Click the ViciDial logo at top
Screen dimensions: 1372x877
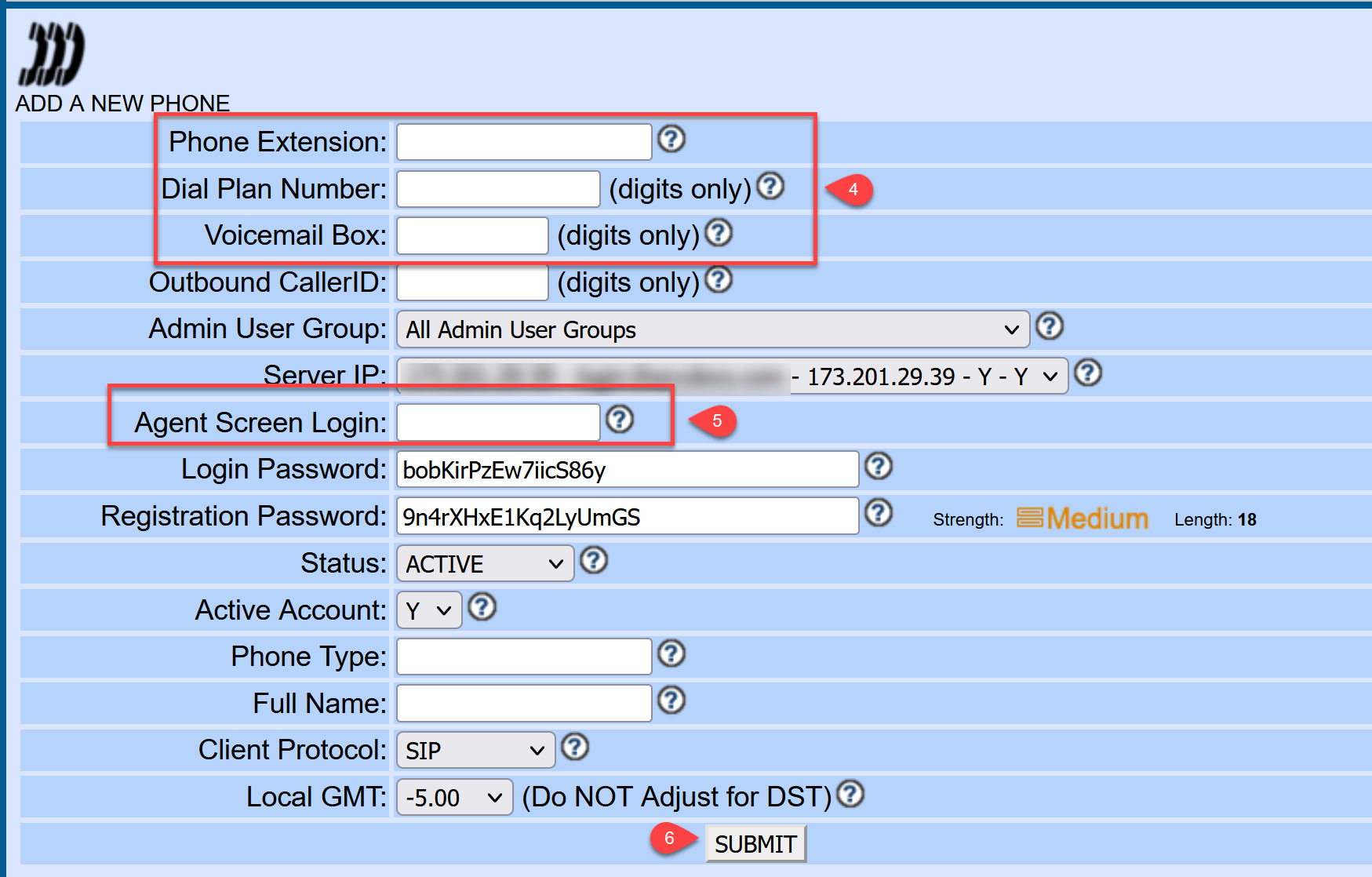[x=52, y=53]
